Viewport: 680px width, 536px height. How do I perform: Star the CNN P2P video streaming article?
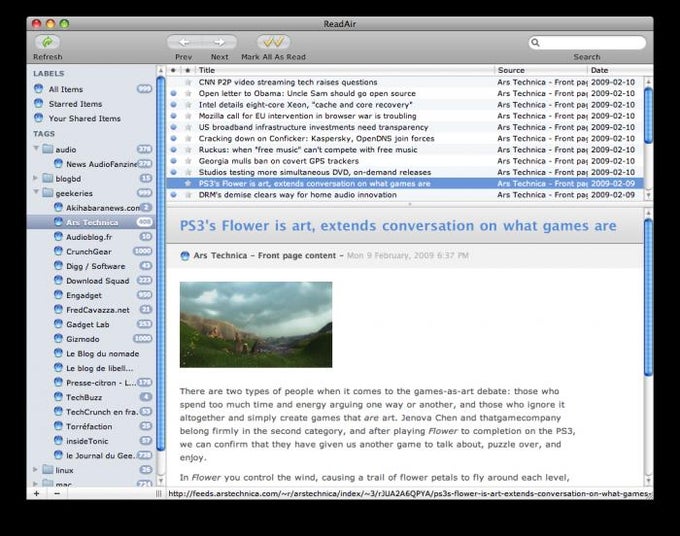pyautogui.click(x=188, y=82)
